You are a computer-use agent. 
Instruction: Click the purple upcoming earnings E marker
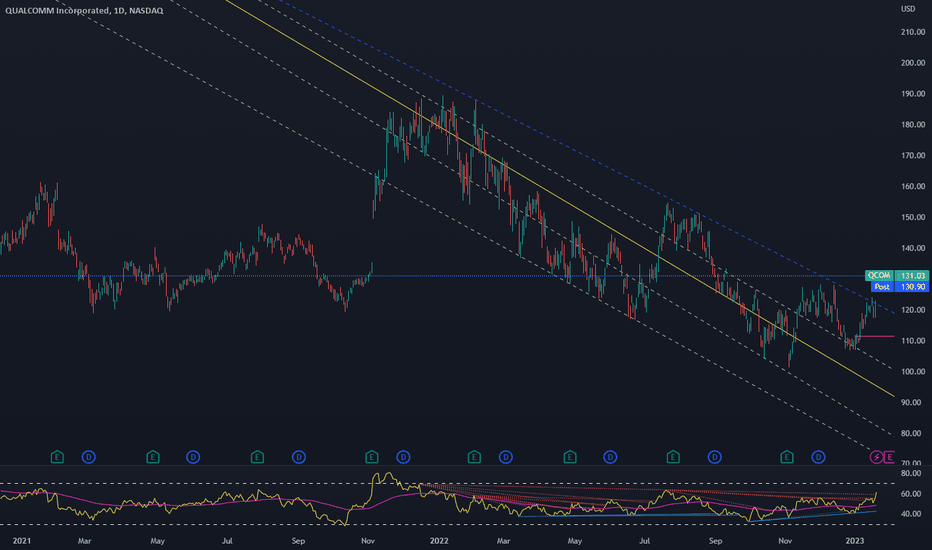889,457
